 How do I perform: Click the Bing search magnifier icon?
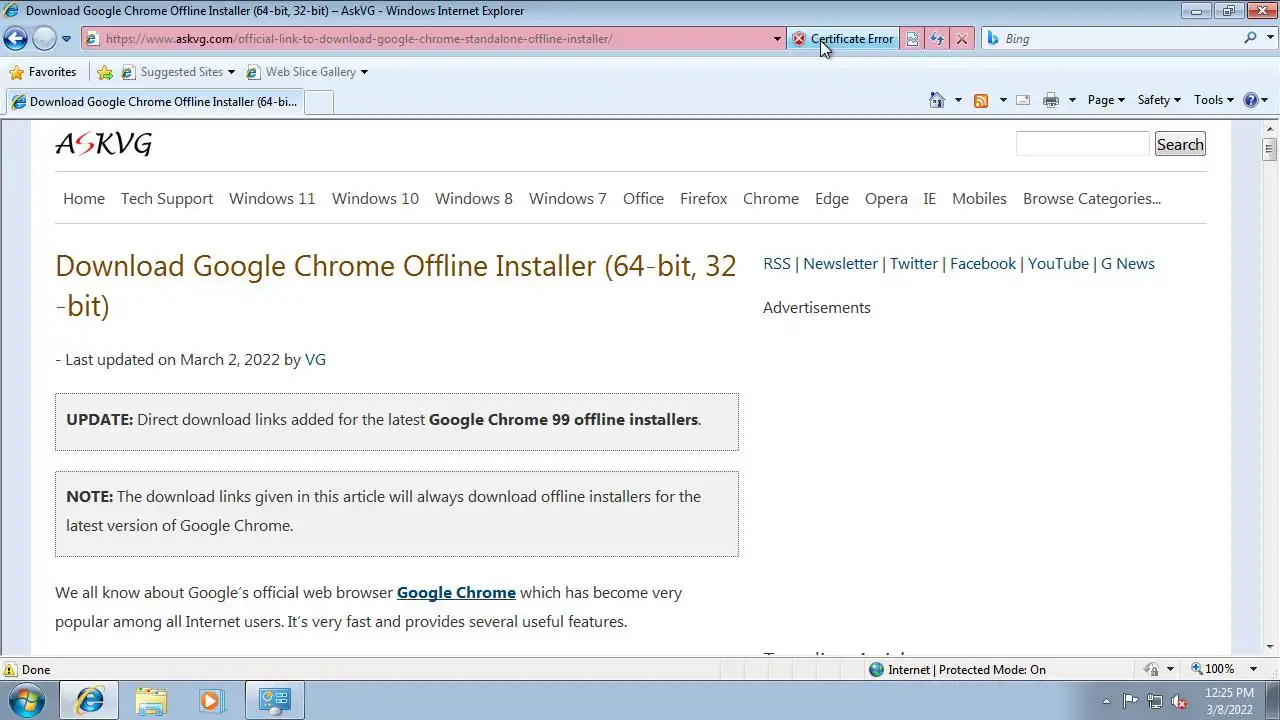coord(1250,39)
